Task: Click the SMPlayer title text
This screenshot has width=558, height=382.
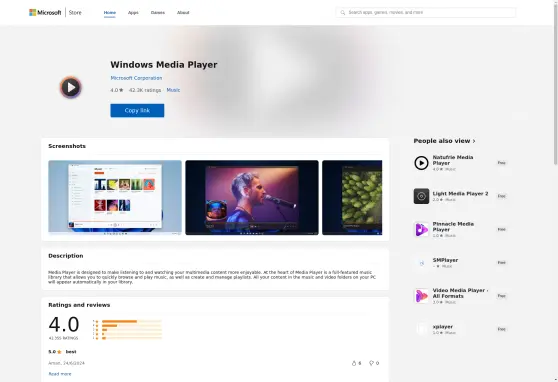Action: click(445, 260)
